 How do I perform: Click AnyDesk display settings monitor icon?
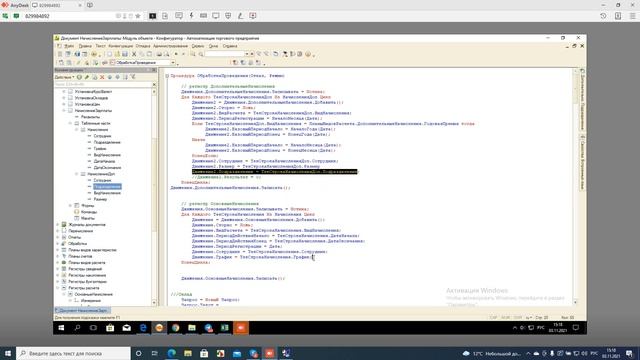pos(216,16)
